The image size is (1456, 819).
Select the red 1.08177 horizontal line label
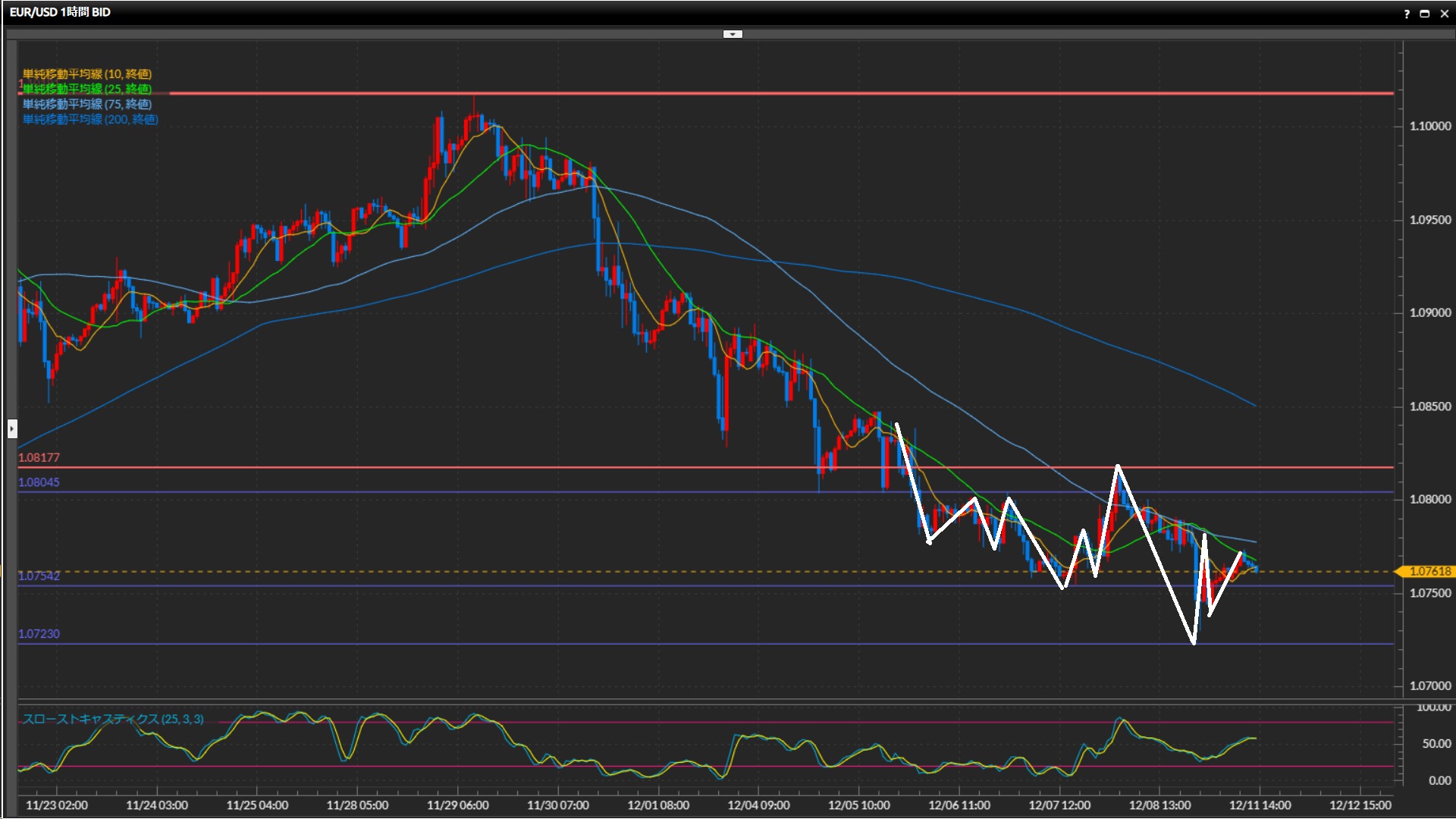pos(39,457)
